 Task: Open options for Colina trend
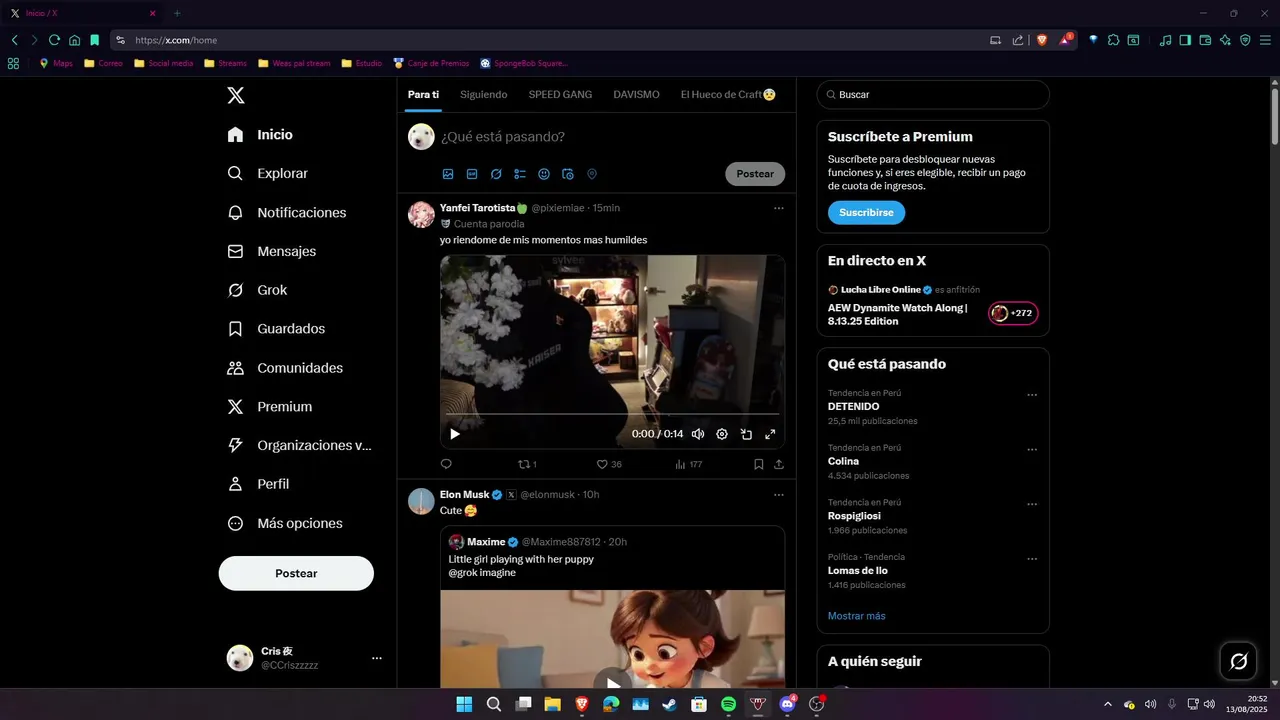click(1032, 450)
